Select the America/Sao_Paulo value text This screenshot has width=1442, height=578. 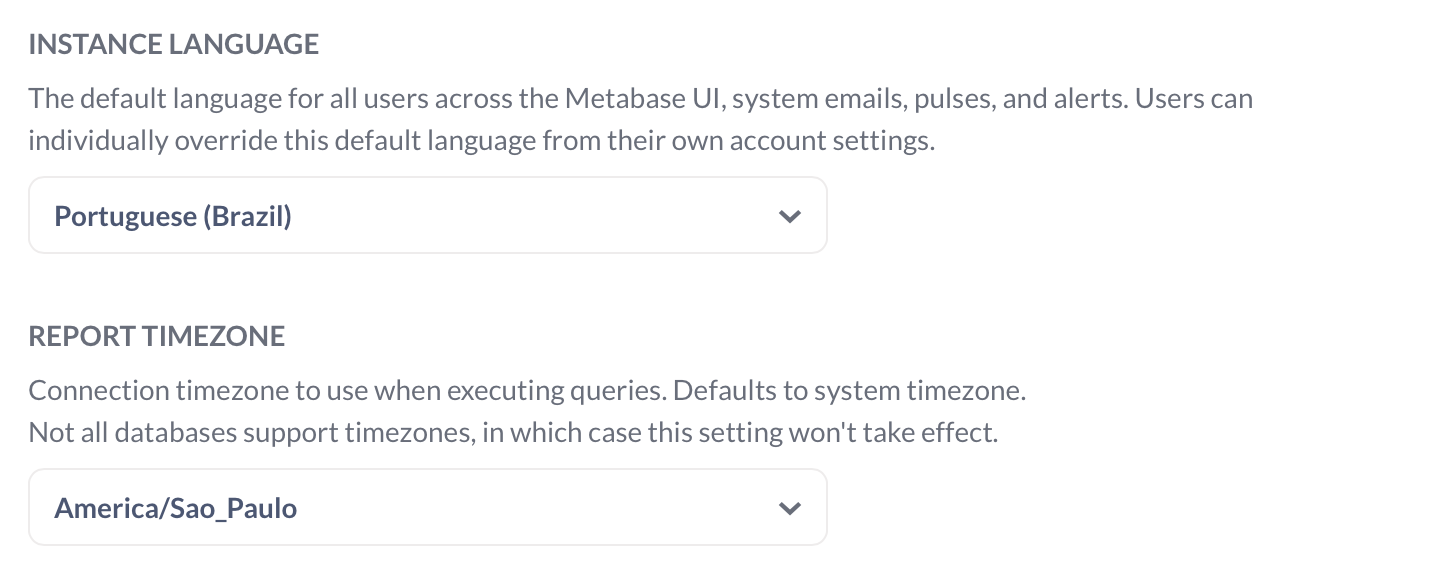[176, 508]
